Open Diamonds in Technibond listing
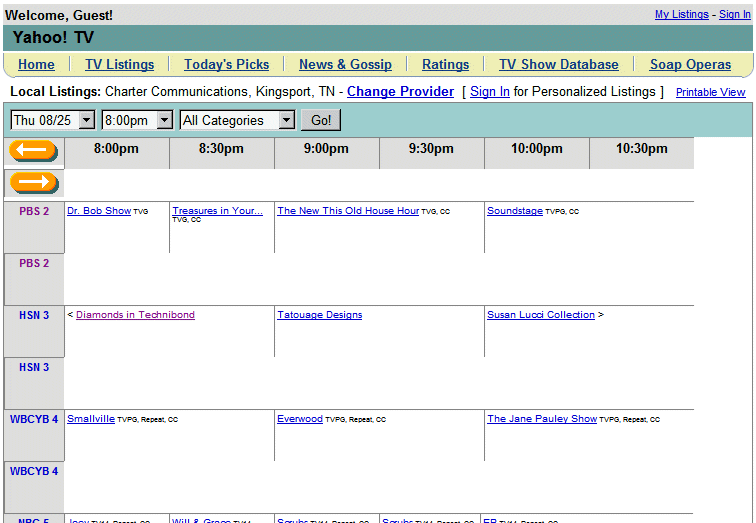This screenshot has width=756, height=523. pyautogui.click(x=135, y=315)
